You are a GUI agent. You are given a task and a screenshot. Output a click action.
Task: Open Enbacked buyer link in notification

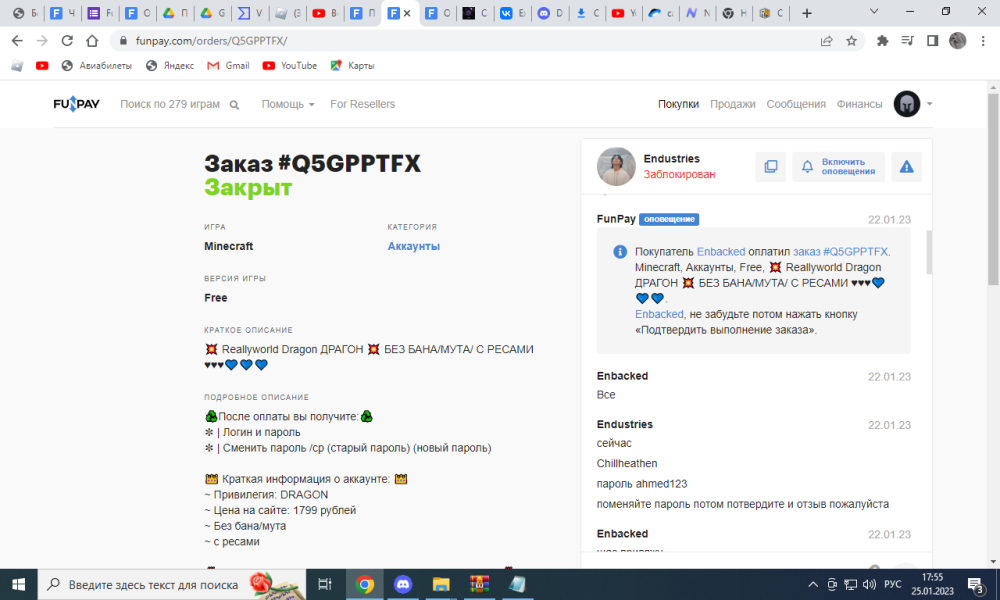coord(721,252)
